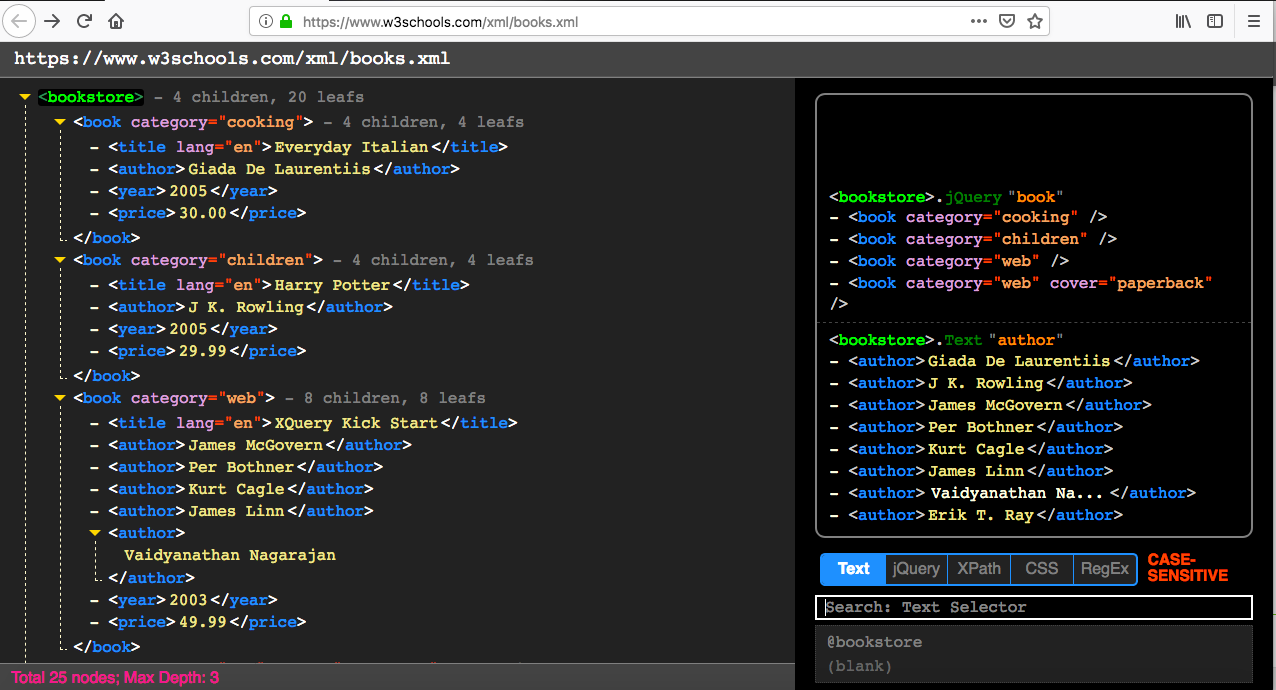The width and height of the screenshot is (1276, 690).
Task: Click the site info icon in address bar
Action: [266, 21]
